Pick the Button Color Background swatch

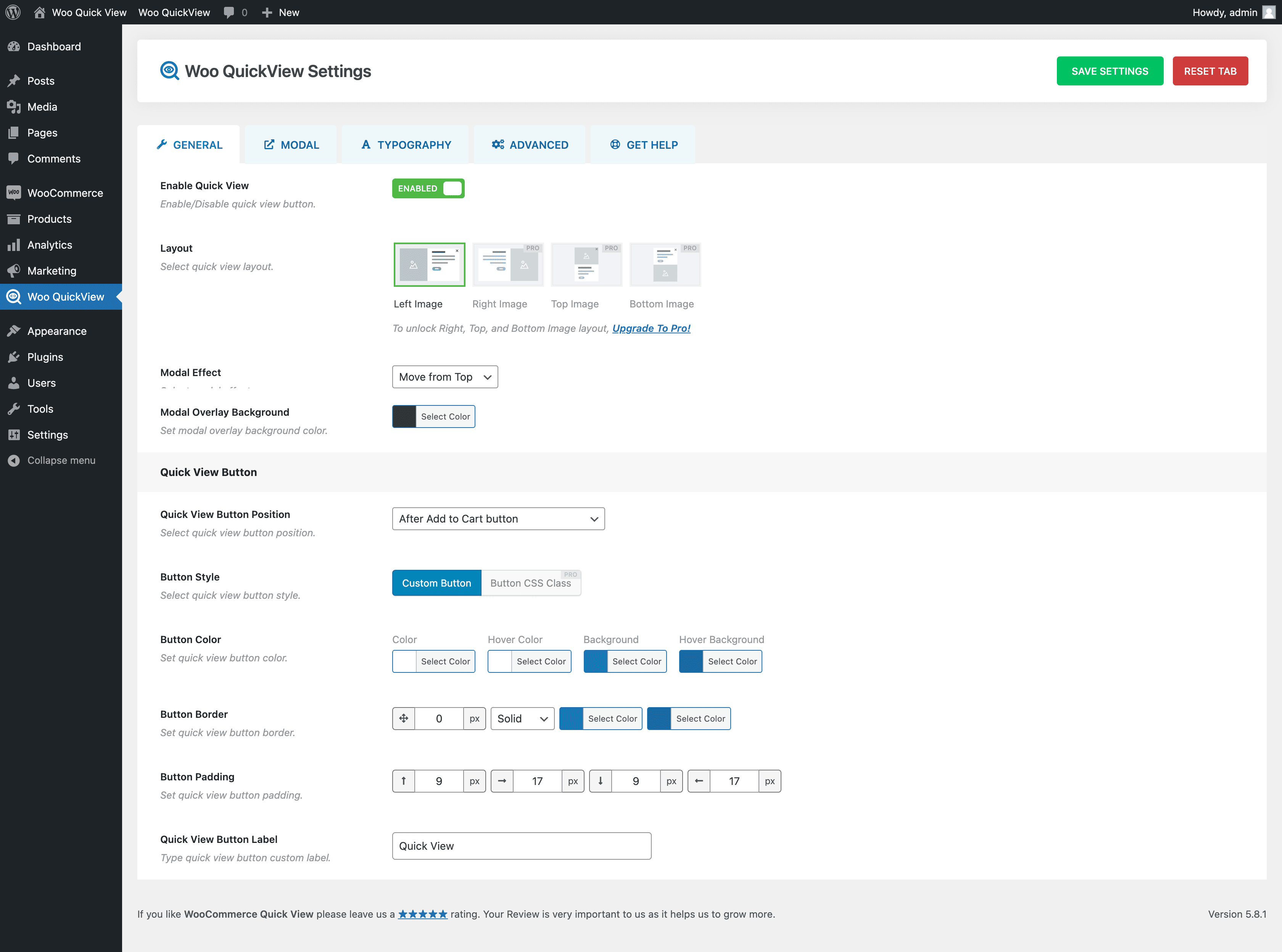click(x=596, y=662)
